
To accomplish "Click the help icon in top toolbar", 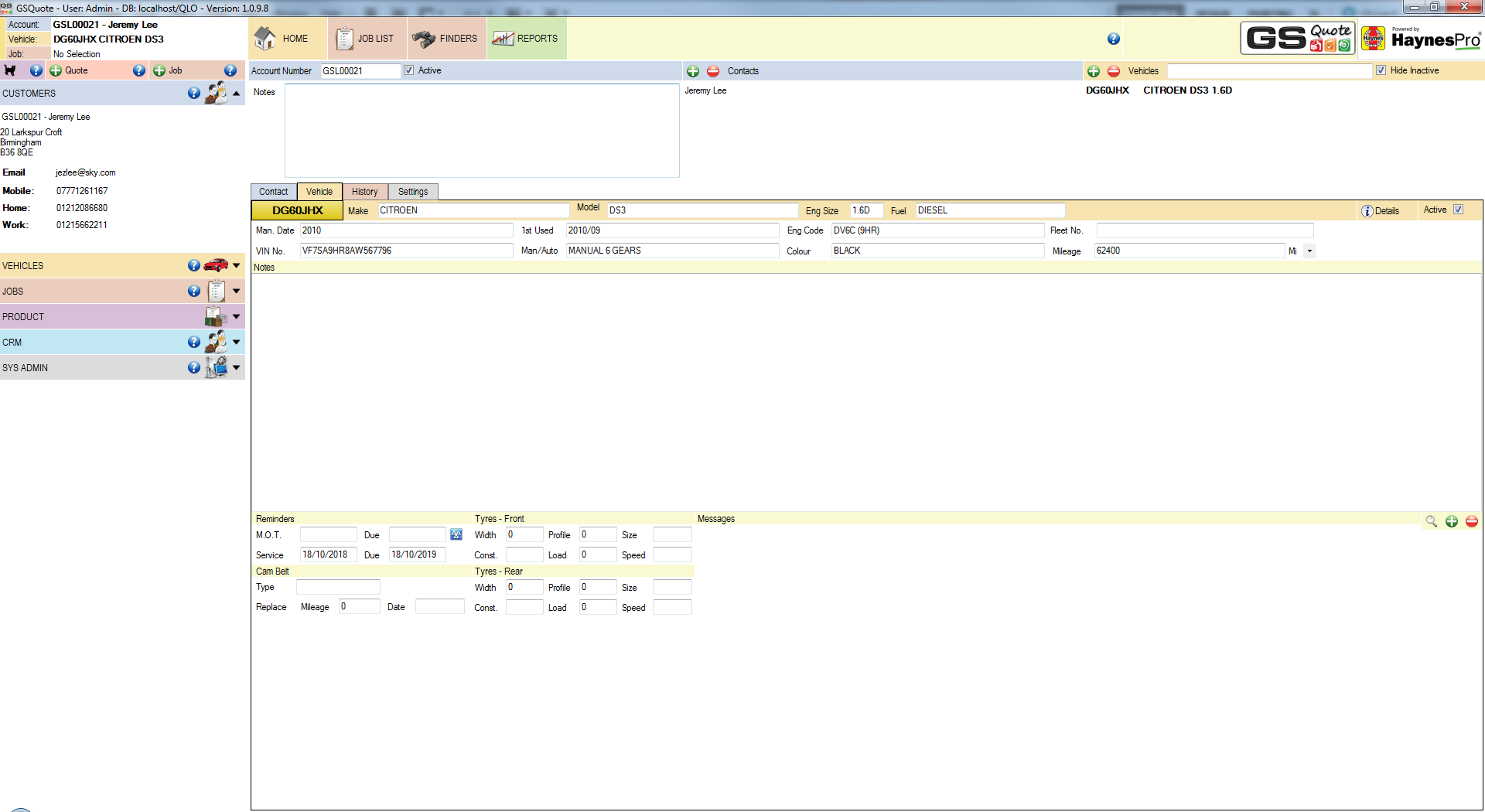I will tap(1114, 39).
